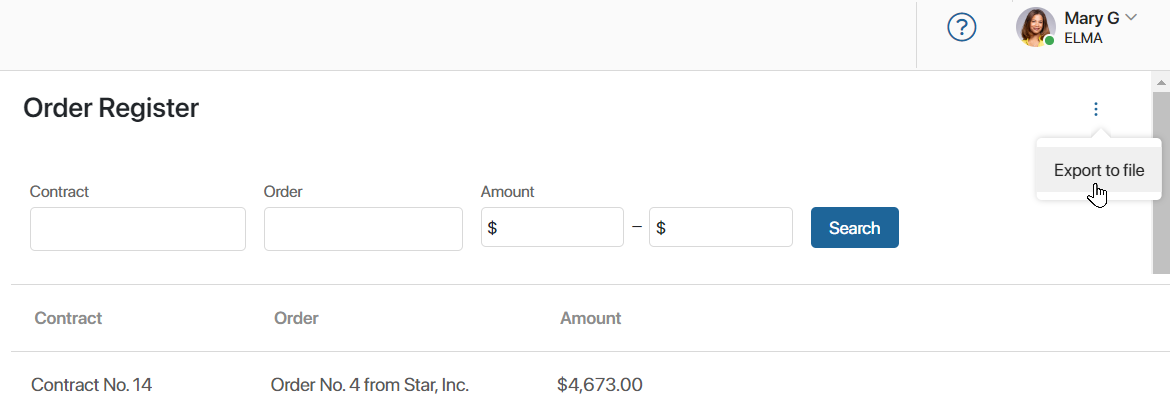Select Export to file menu item
Image resolution: width=1170 pixels, height=414 pixels.
point(1098,170)
